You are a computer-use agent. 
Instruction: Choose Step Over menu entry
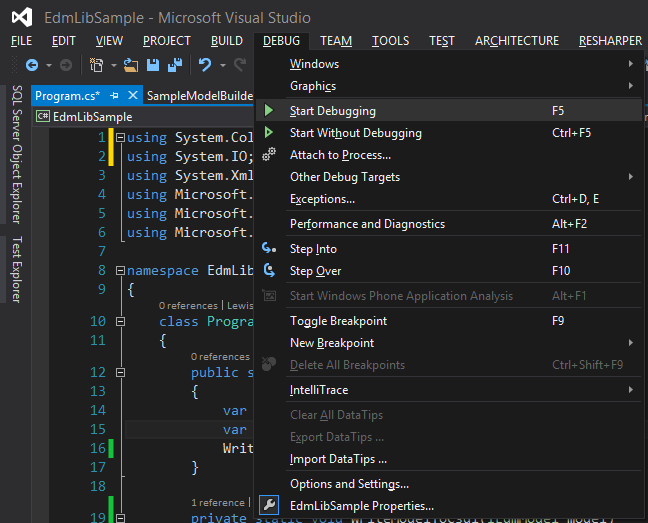click(449, 271)
